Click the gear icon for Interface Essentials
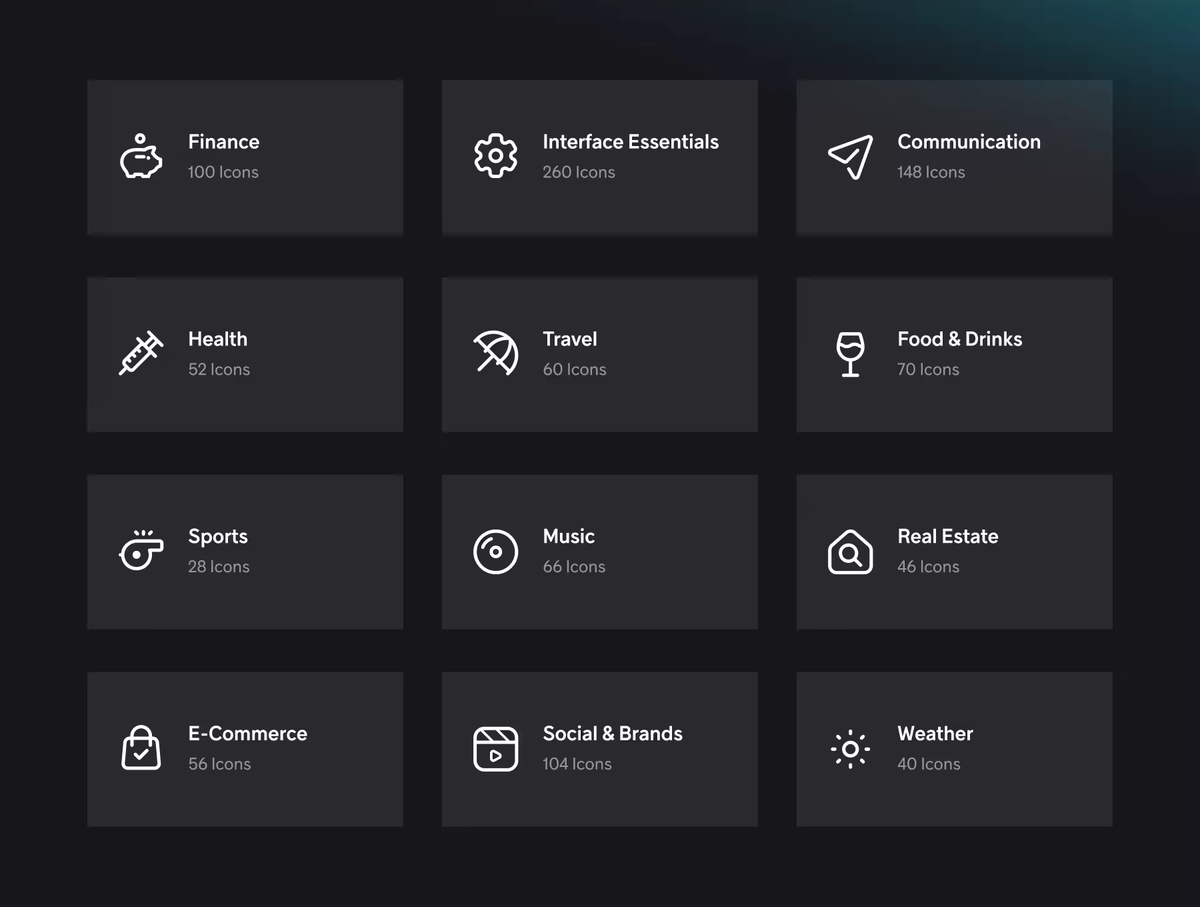 495,157
